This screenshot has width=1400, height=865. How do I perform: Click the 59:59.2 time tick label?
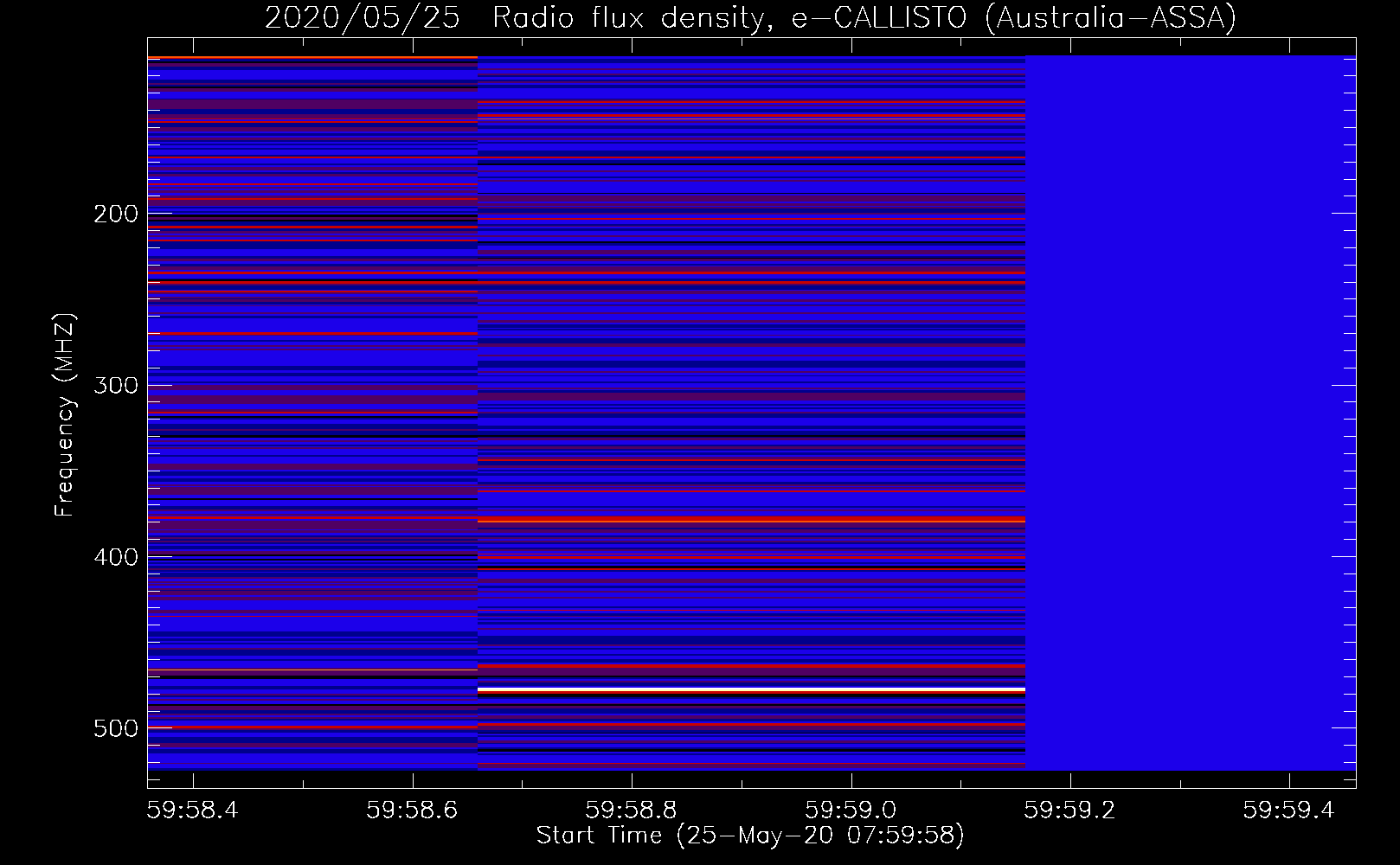pos(1070,810)
